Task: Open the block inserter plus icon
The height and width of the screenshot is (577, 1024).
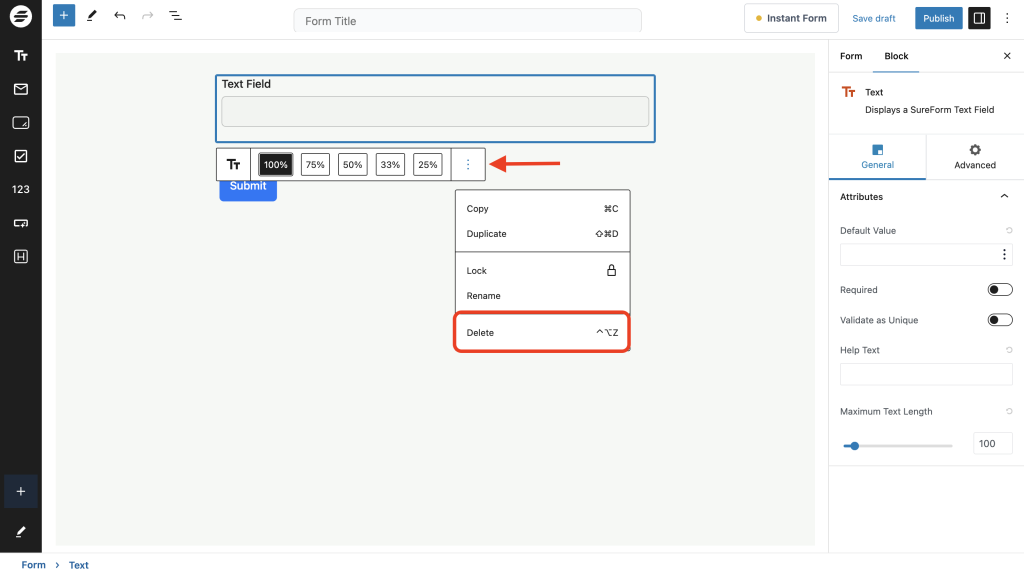Action: coord(63,16)
